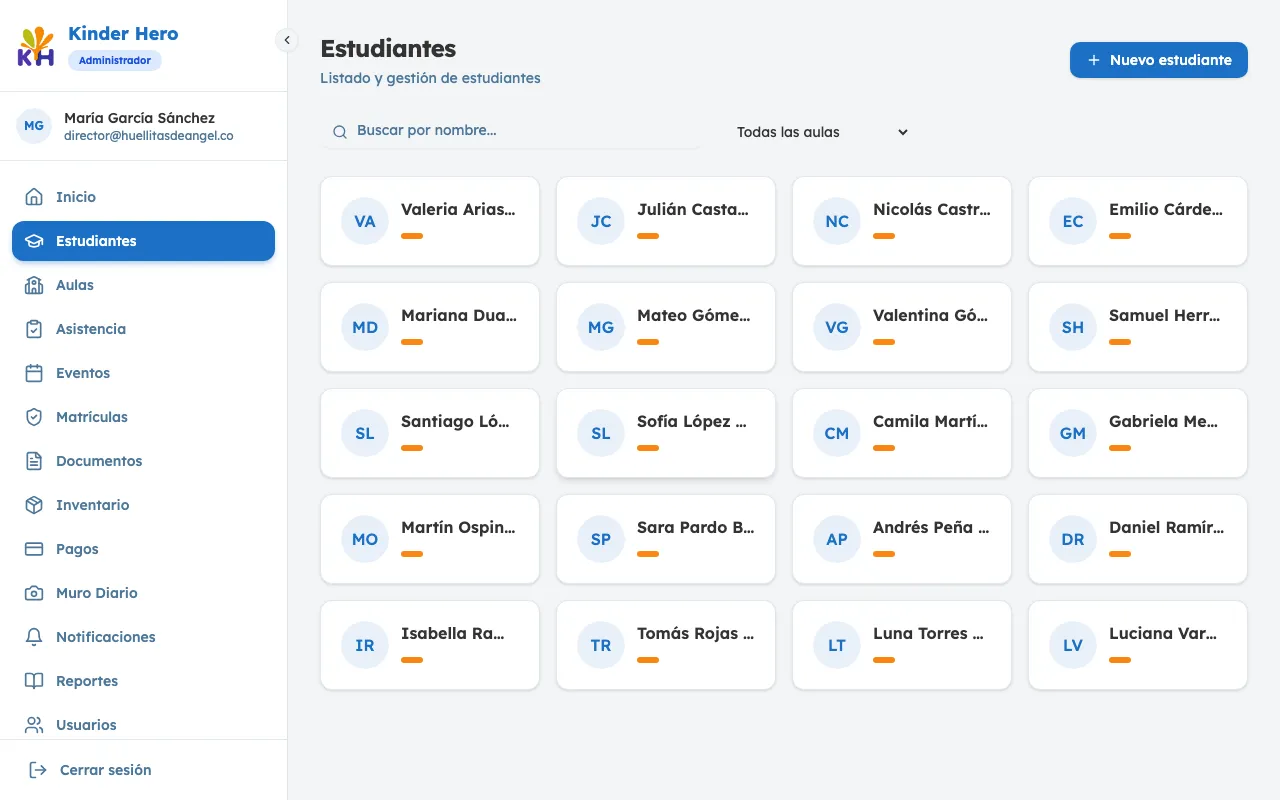The height and width of the screenshot is (800, 1280).
Task: Click the Muro Diario camera icon
Action: [x=34, y=593]
